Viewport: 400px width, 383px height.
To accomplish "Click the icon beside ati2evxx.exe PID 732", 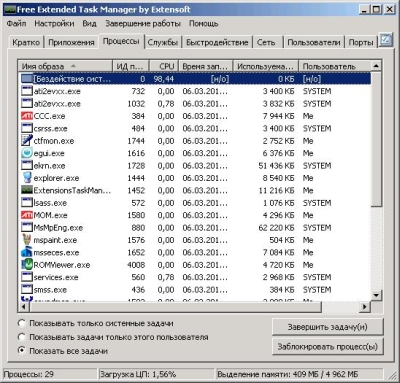I will [x=27, y=91].
